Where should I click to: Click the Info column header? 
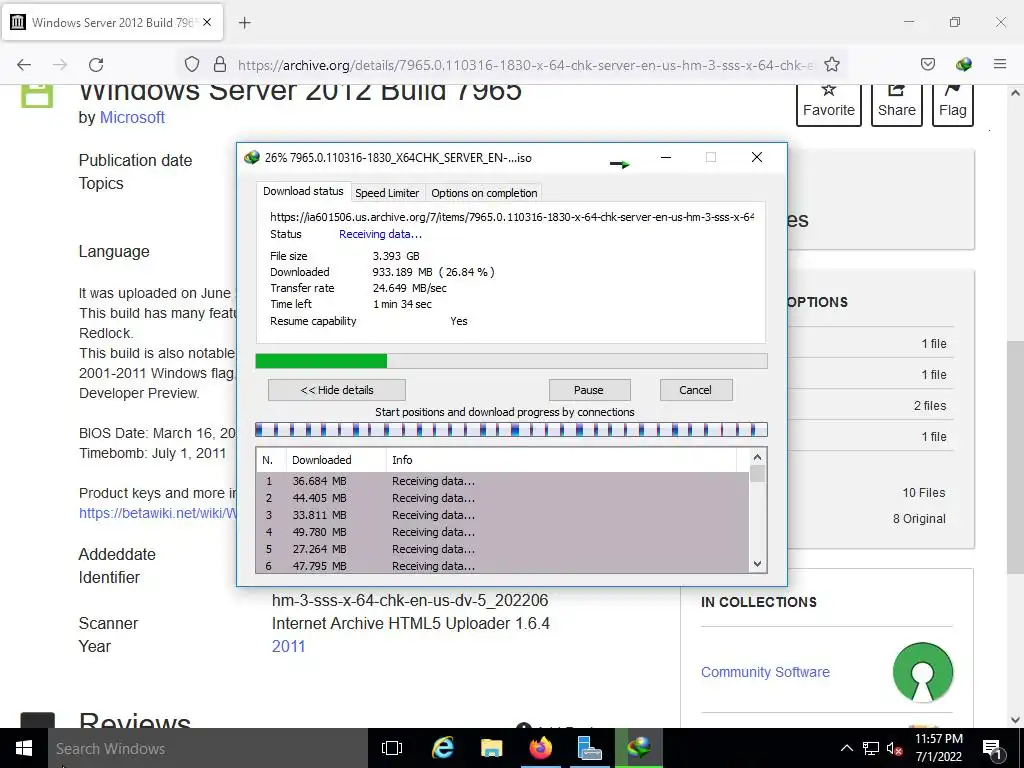tap(561, 460)
